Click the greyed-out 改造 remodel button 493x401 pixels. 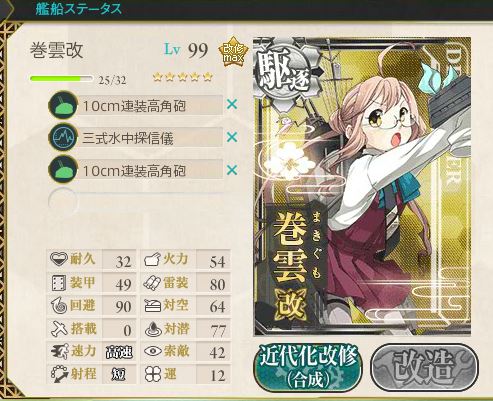(424, 367)
